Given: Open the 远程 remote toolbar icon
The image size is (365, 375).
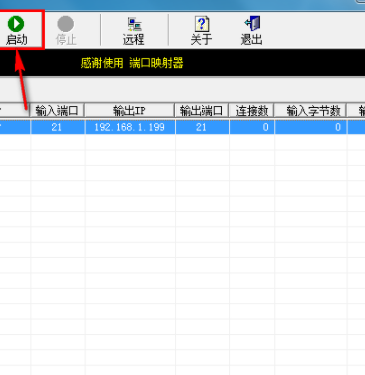Looking at the screenshot, I should tap(134, 31).
